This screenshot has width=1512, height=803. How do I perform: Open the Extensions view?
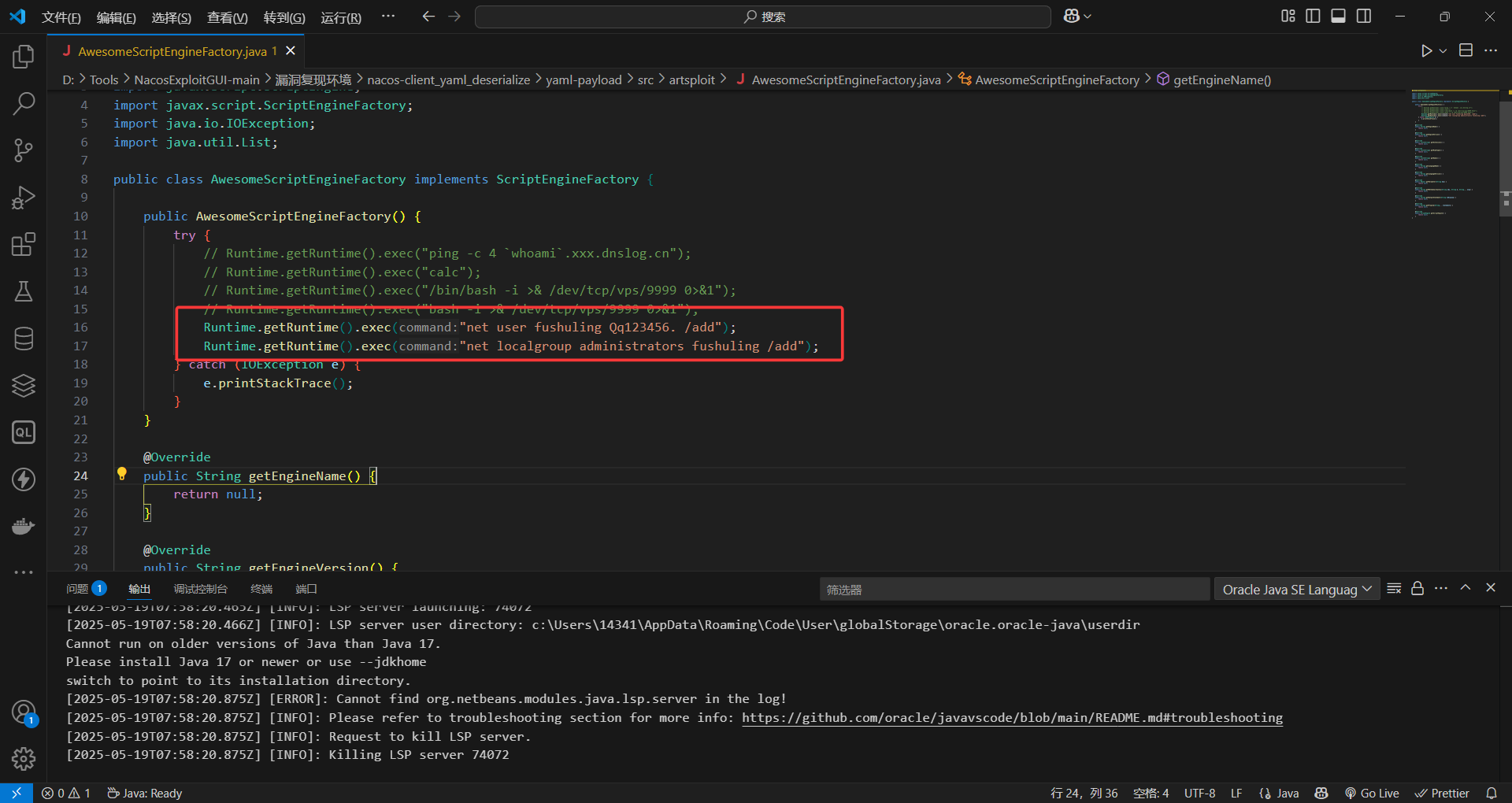(24, 244)
